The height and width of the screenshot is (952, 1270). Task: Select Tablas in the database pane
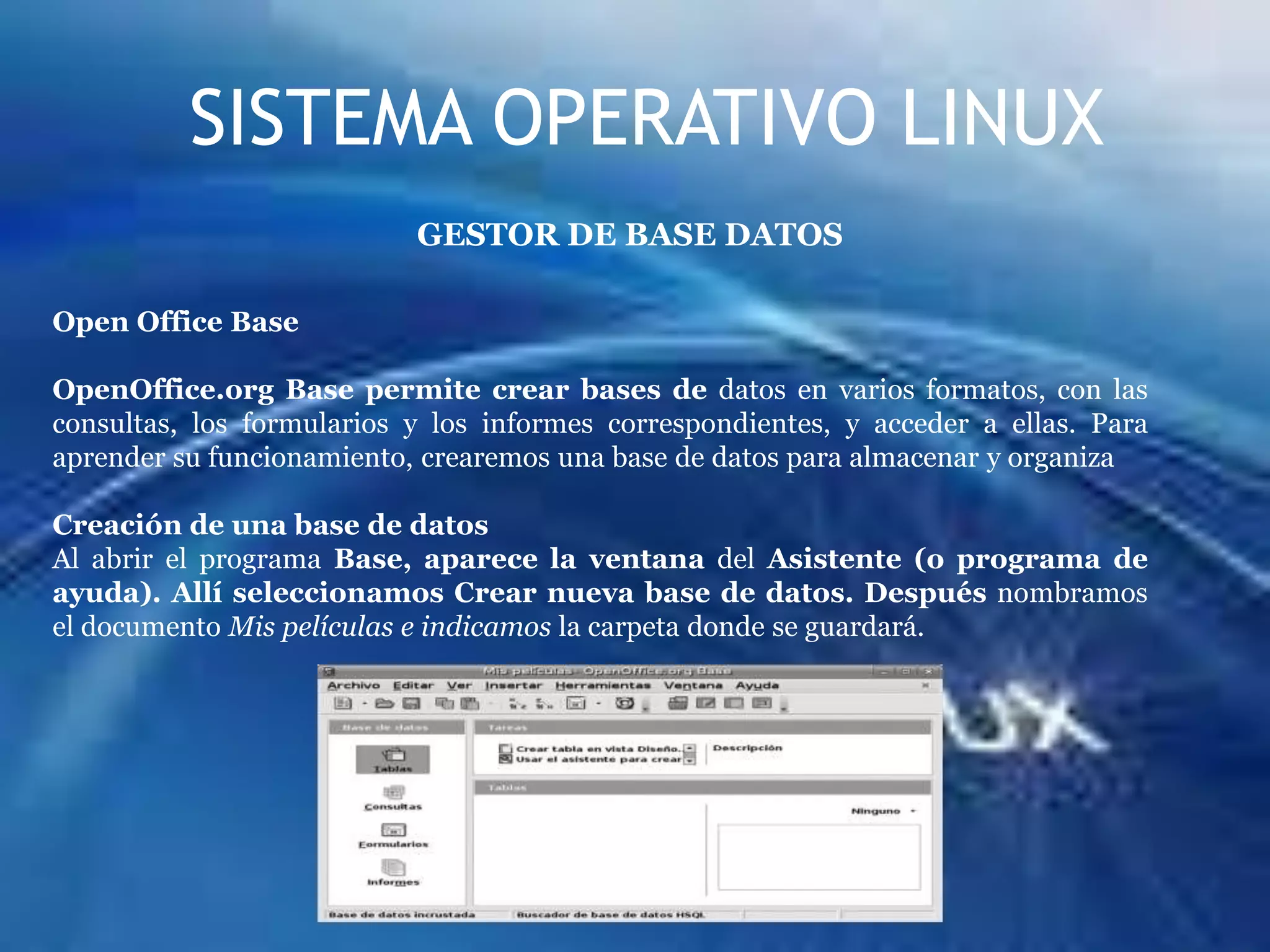(x=393, y=759)
